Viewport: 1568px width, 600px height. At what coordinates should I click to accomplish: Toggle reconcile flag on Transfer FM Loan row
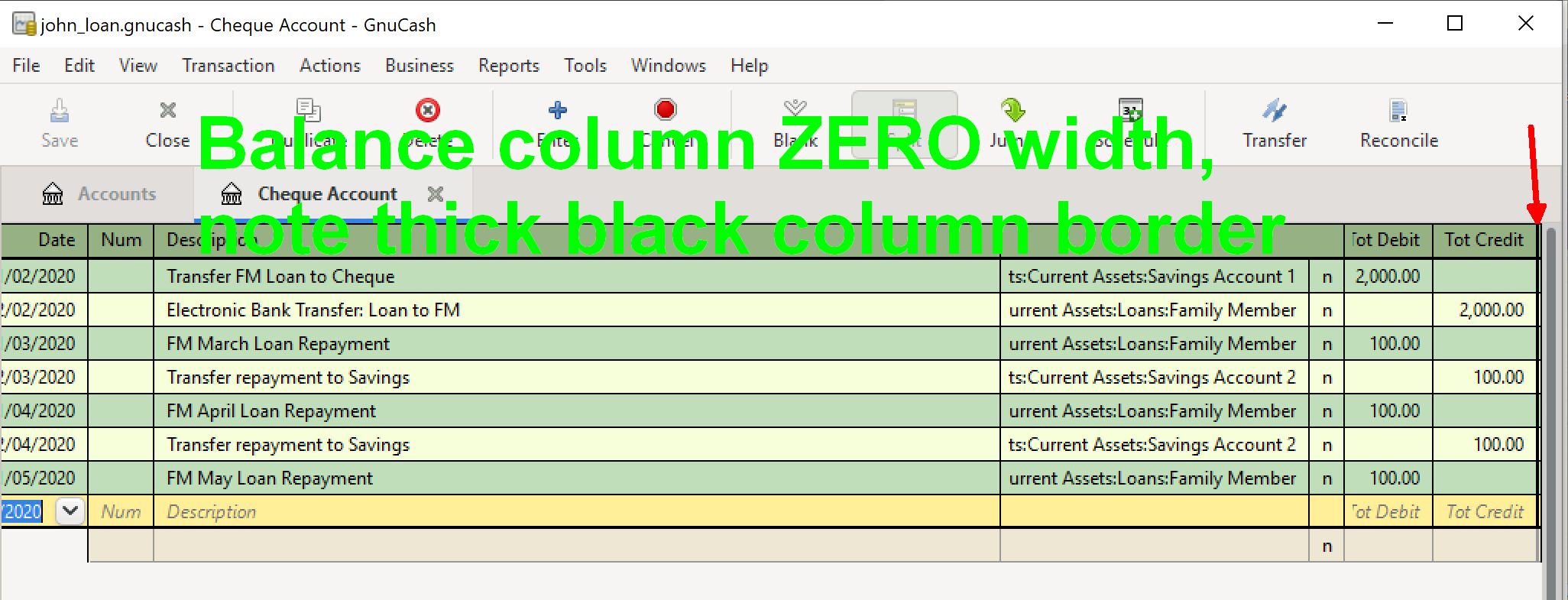tap(1327, 277)
